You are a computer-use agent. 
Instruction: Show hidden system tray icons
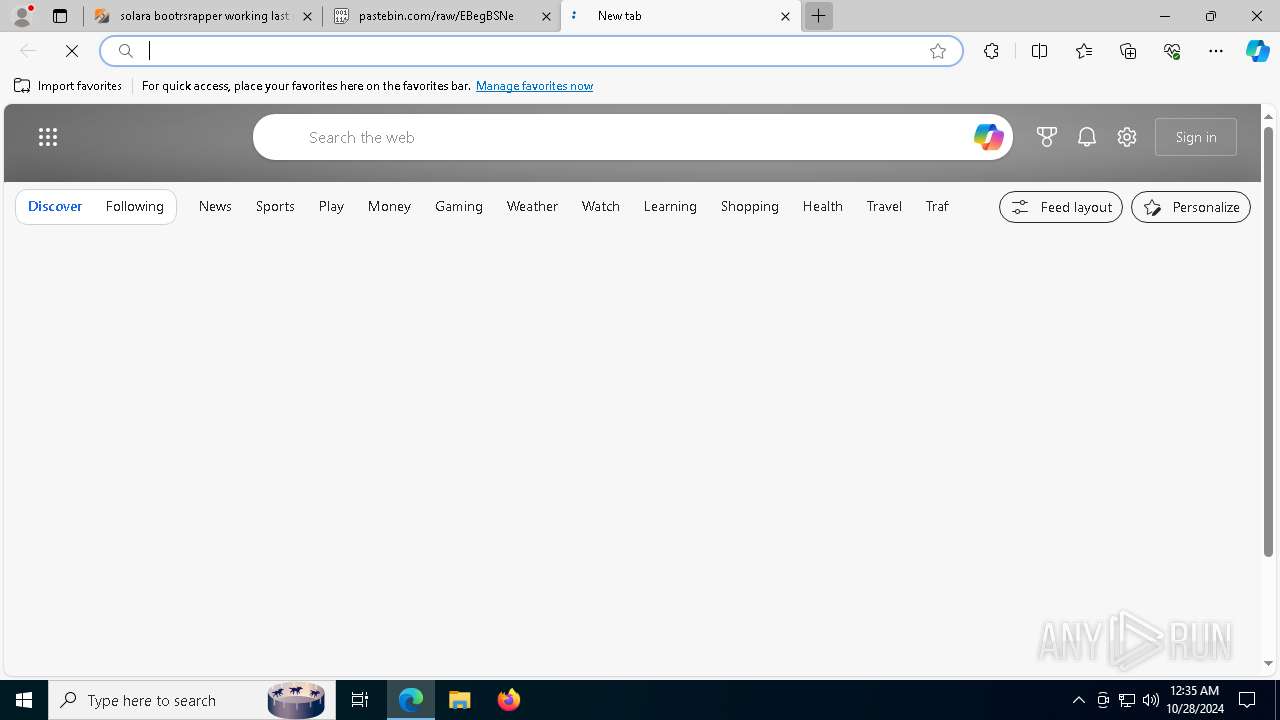[1078, 700]
